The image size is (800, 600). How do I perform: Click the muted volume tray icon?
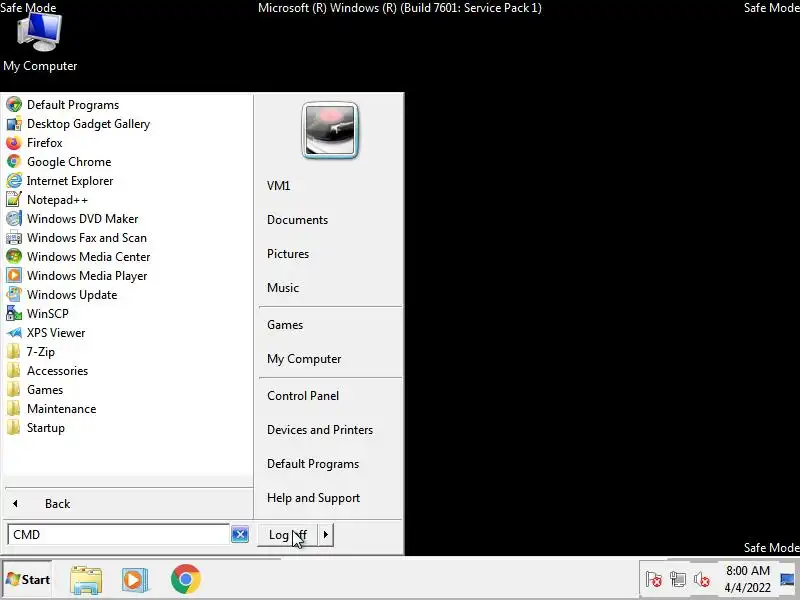coord(702,580)
